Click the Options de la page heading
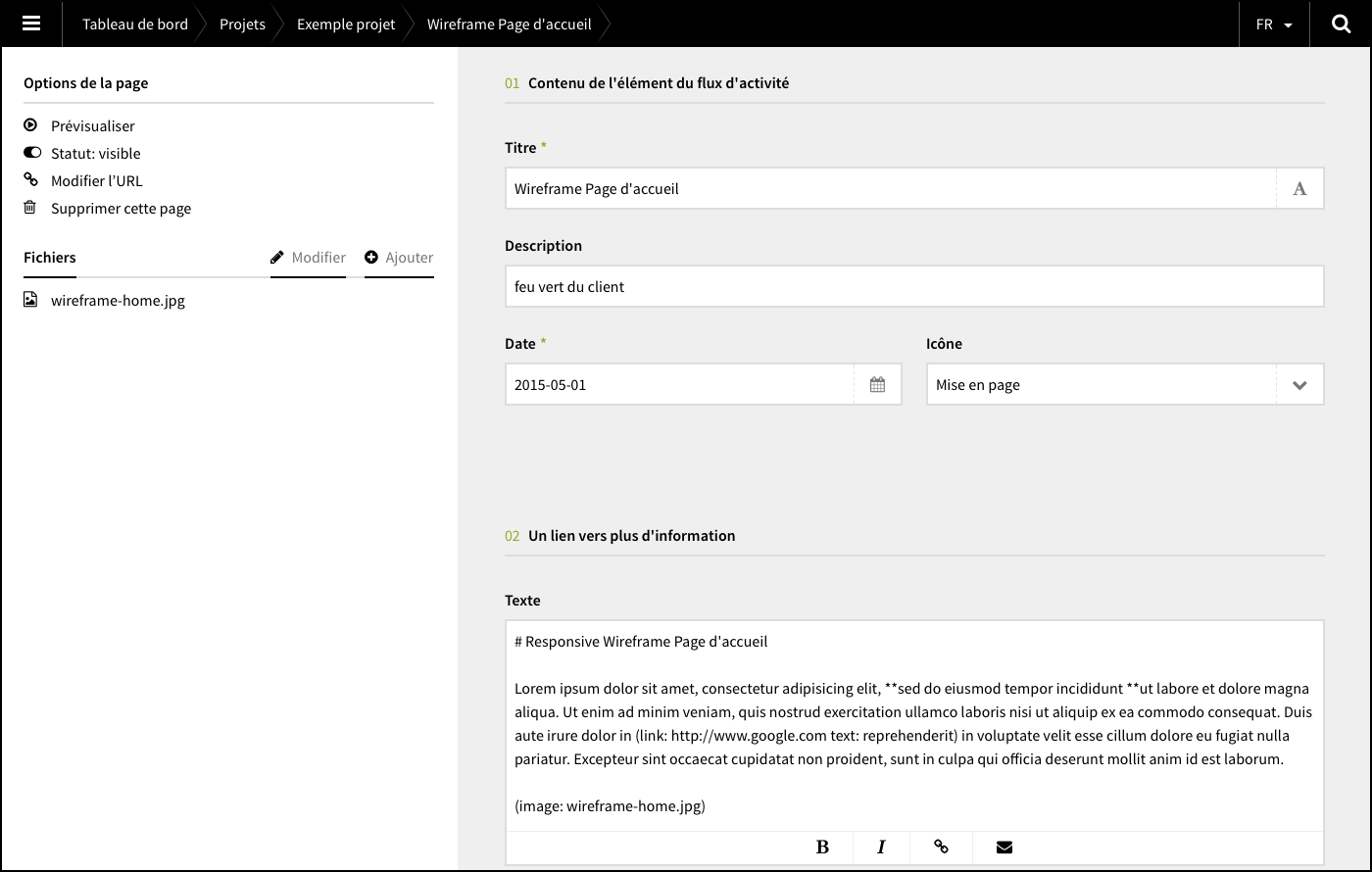1372x872 pixels. point(86,83)
